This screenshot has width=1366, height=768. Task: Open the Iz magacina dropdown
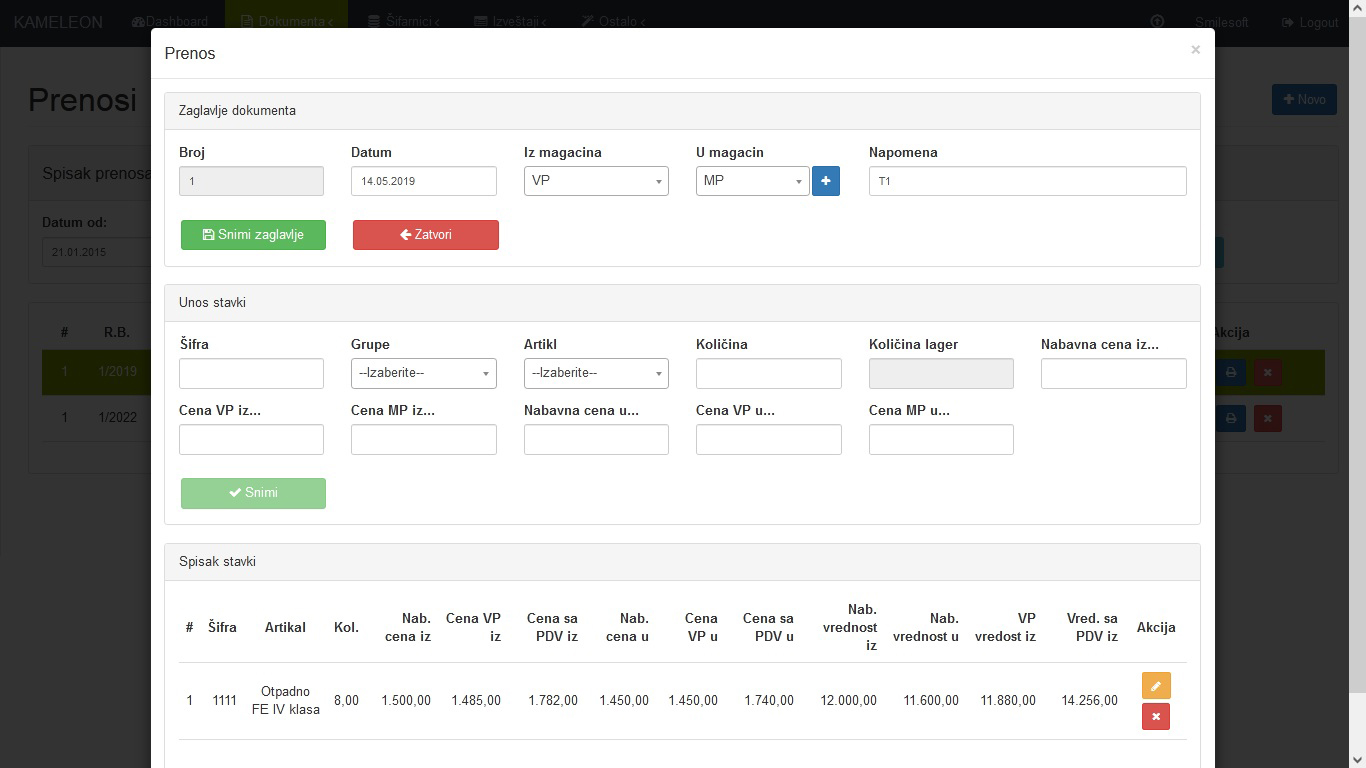596,181
